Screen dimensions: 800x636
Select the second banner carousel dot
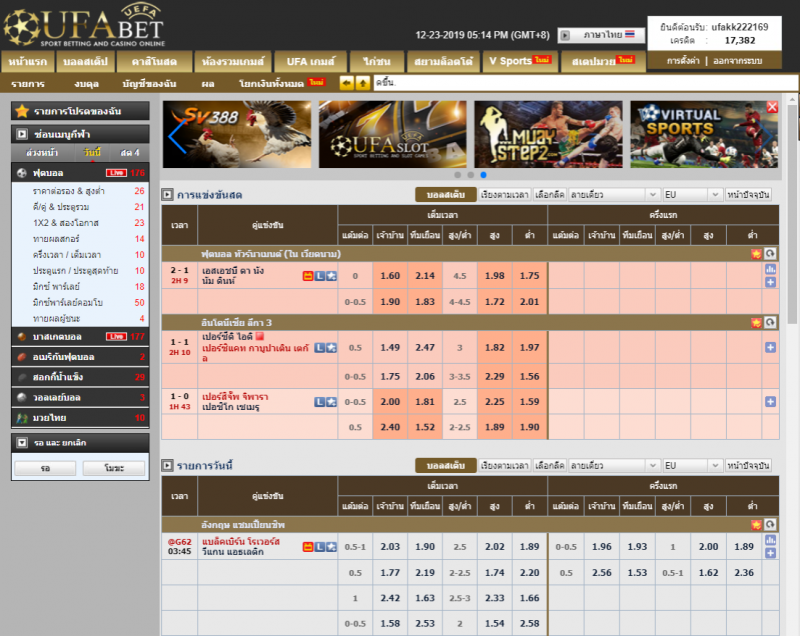click(x=470, y=175)
